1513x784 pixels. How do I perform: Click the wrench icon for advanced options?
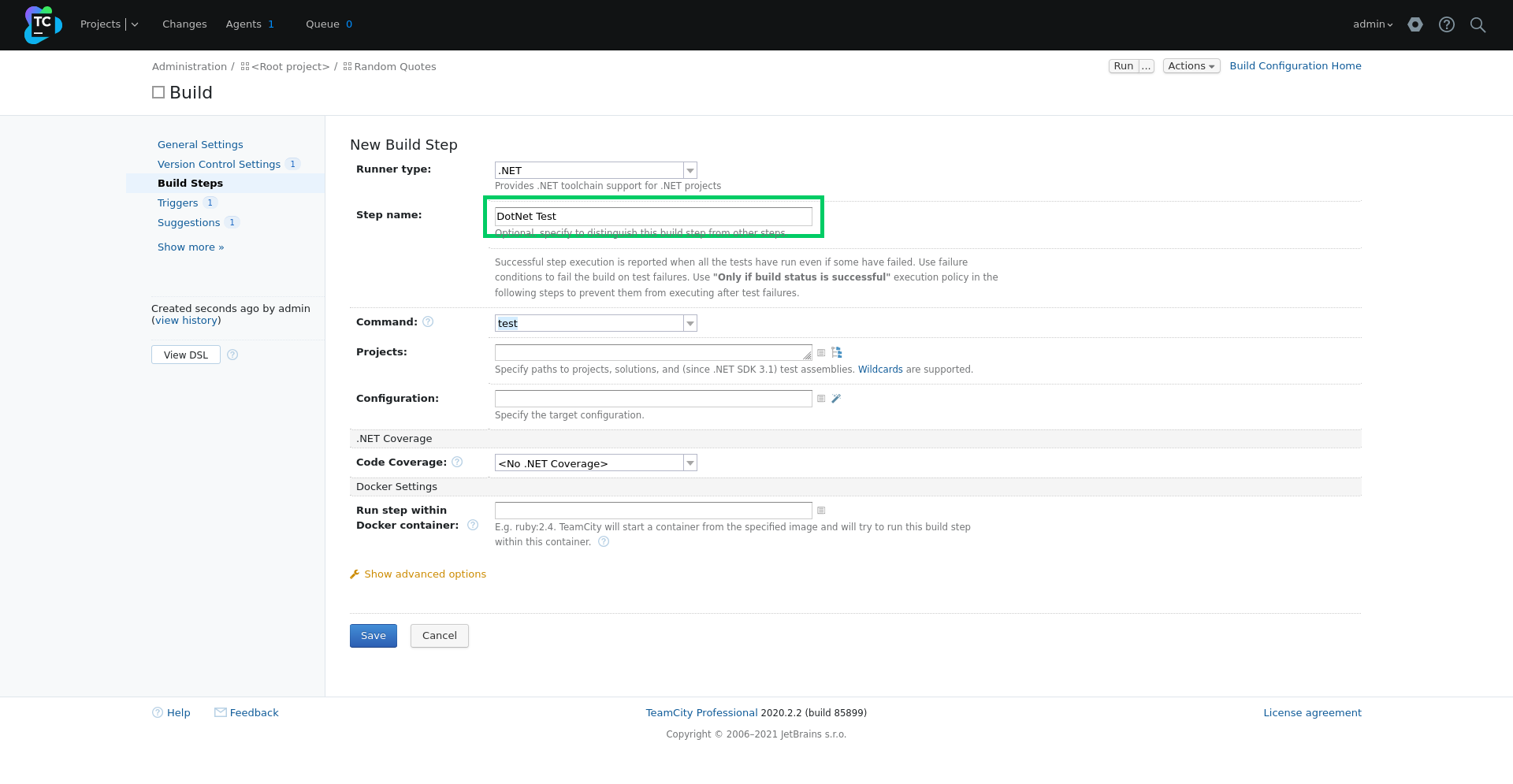(x=355, y=574)
